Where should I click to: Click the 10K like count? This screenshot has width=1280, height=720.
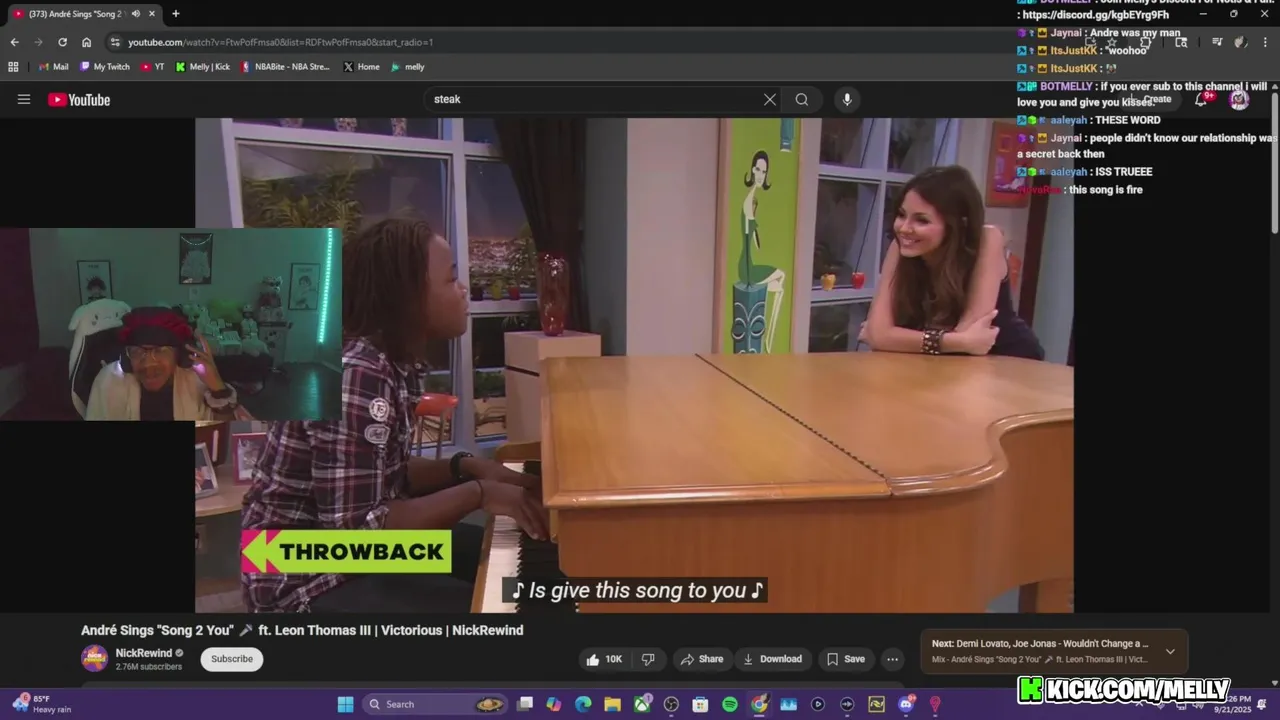pos(614,659)
